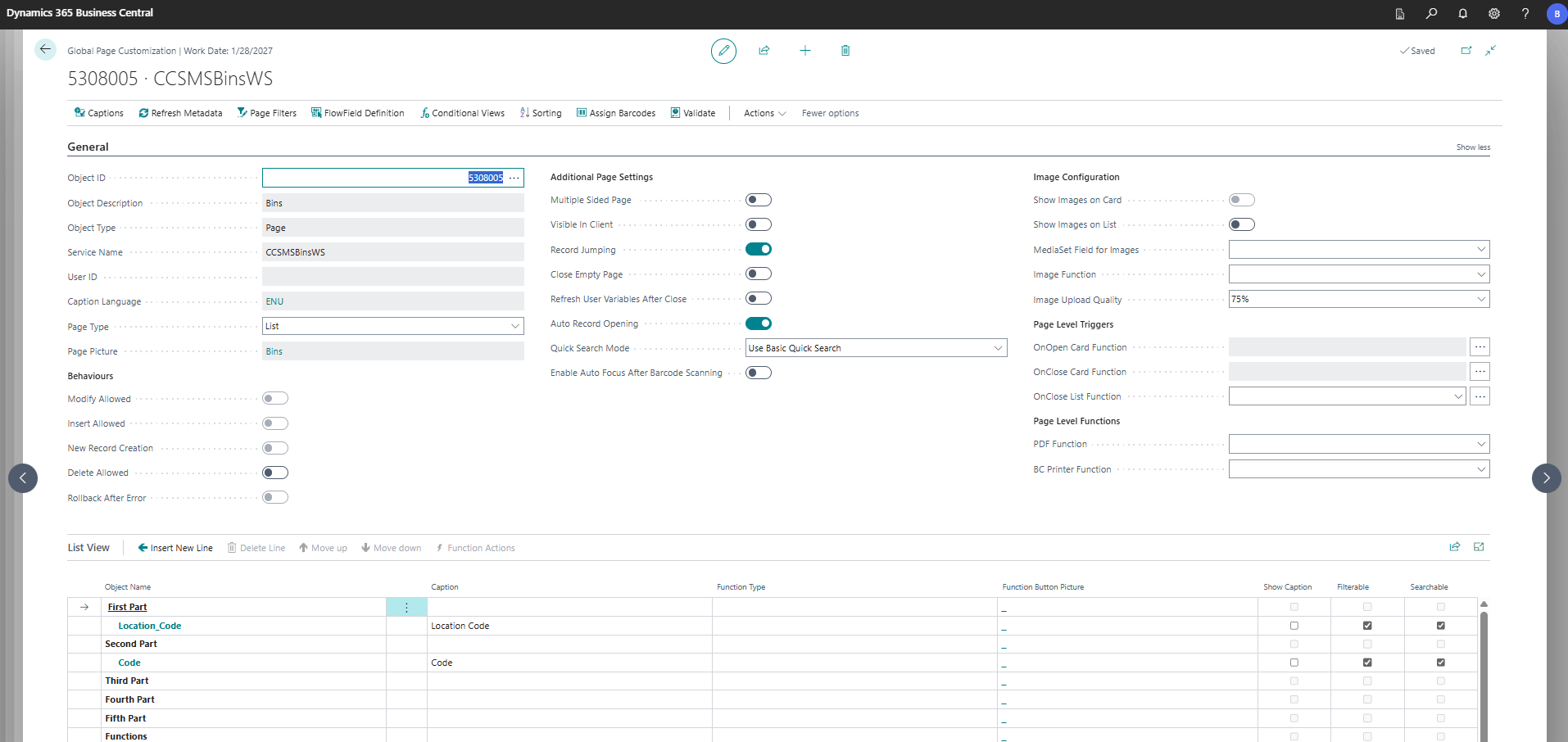Open the Conditional Views tool
The image size is (1568, 742).
pos(462,113)
